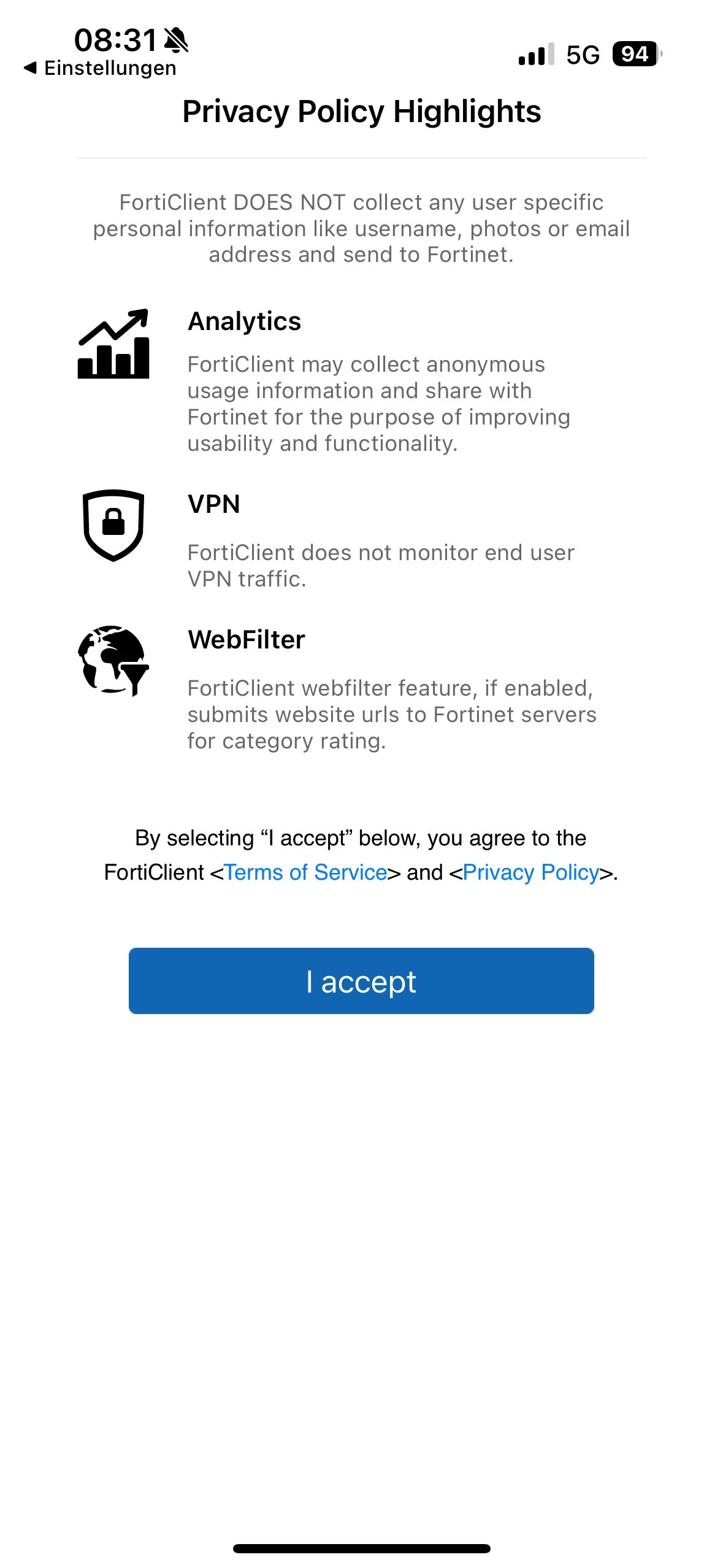Tap the Analytics heading

244,321
